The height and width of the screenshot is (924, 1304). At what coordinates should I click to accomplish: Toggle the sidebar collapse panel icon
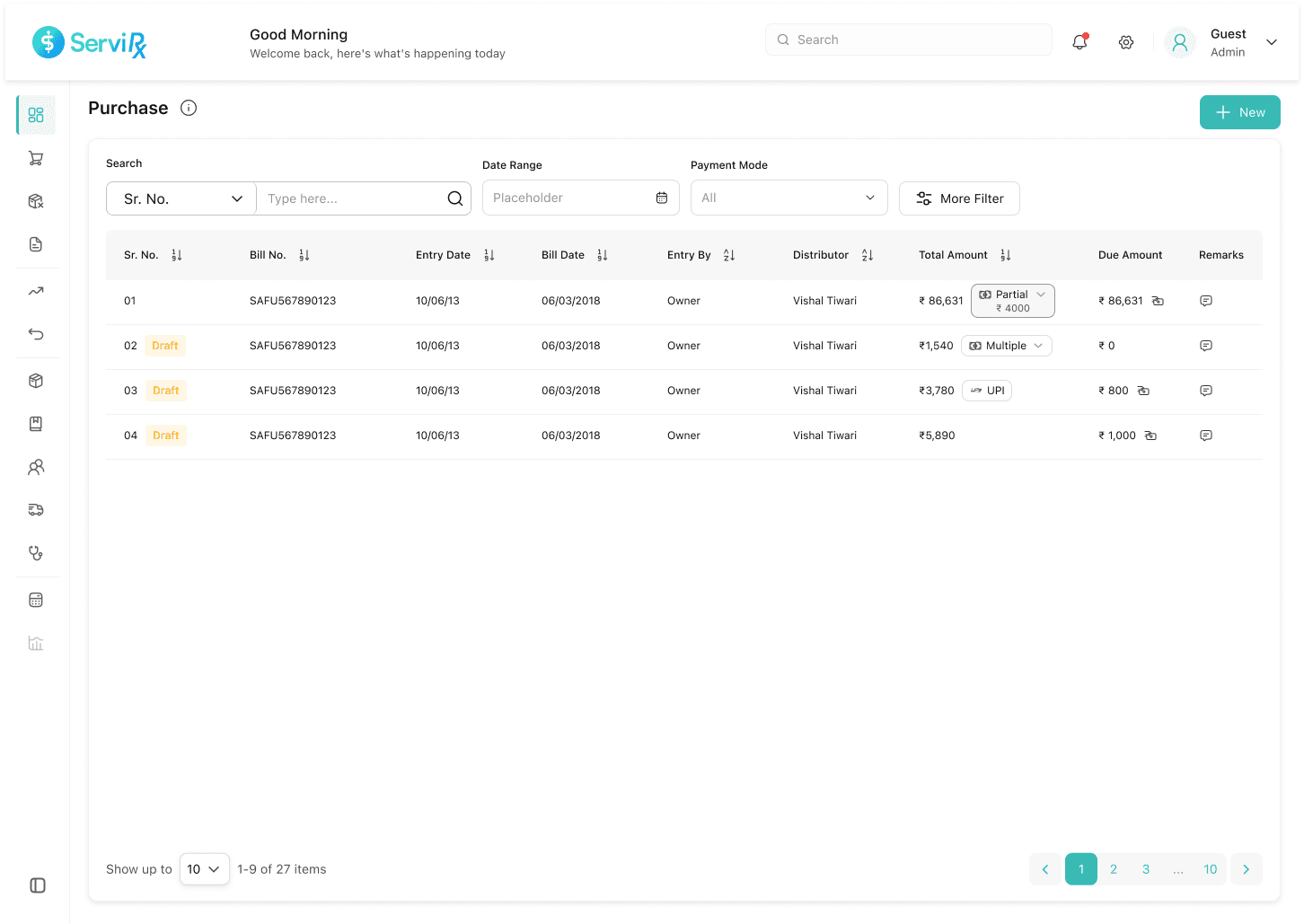[x=38, y=885]
